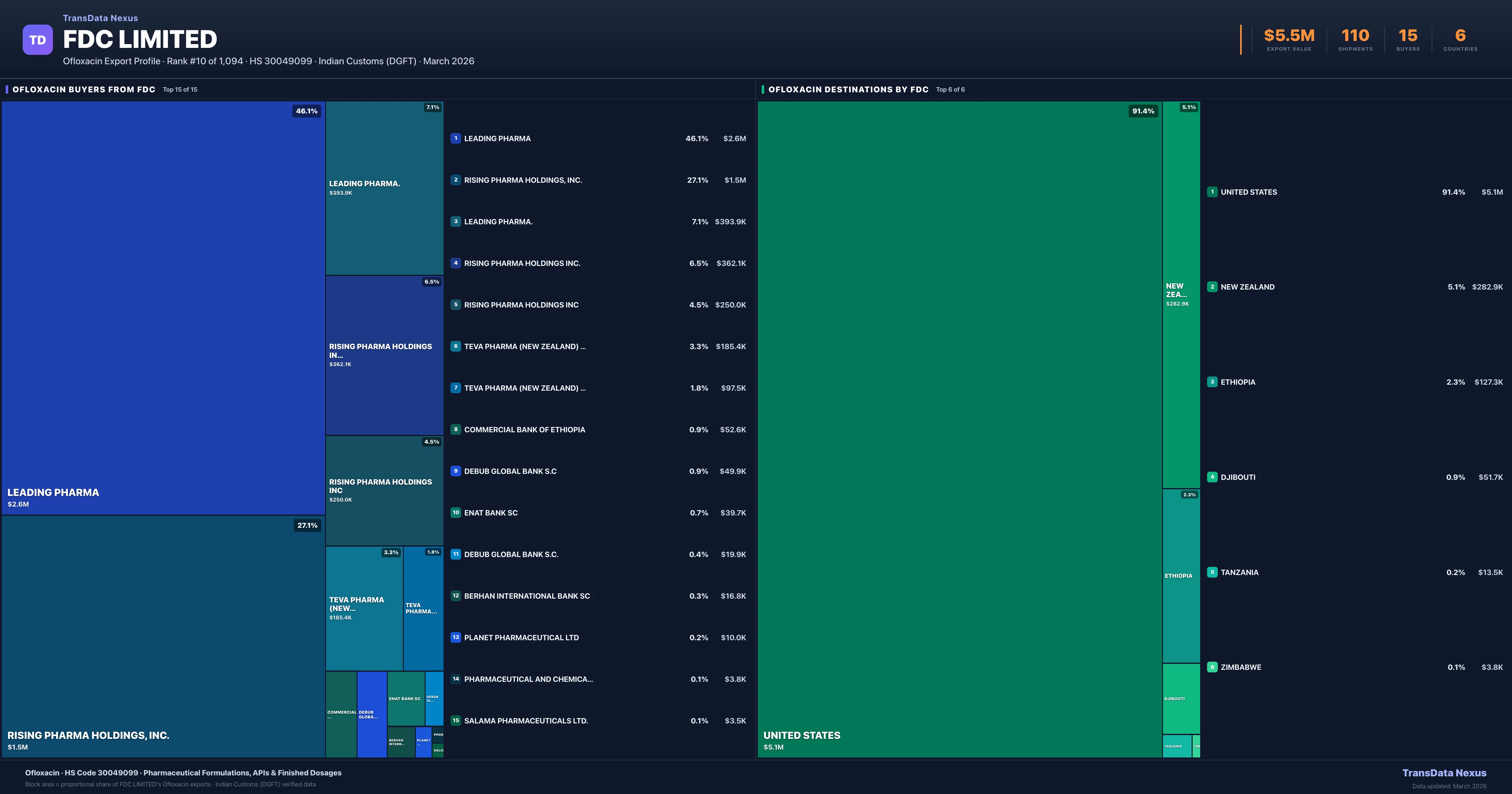Select the United States treemap block
This screenshot has height=794, width=1512.
pyautogui.click(x=960, y=429)
